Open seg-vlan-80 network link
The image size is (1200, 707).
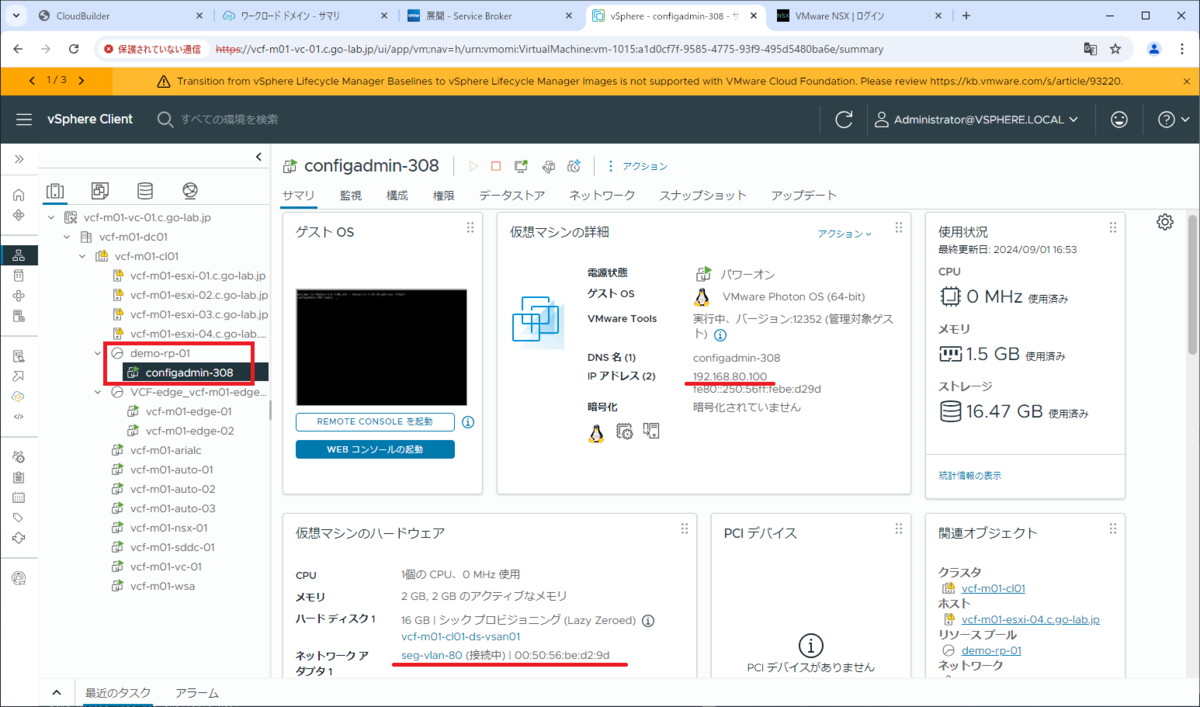[431, 655]
